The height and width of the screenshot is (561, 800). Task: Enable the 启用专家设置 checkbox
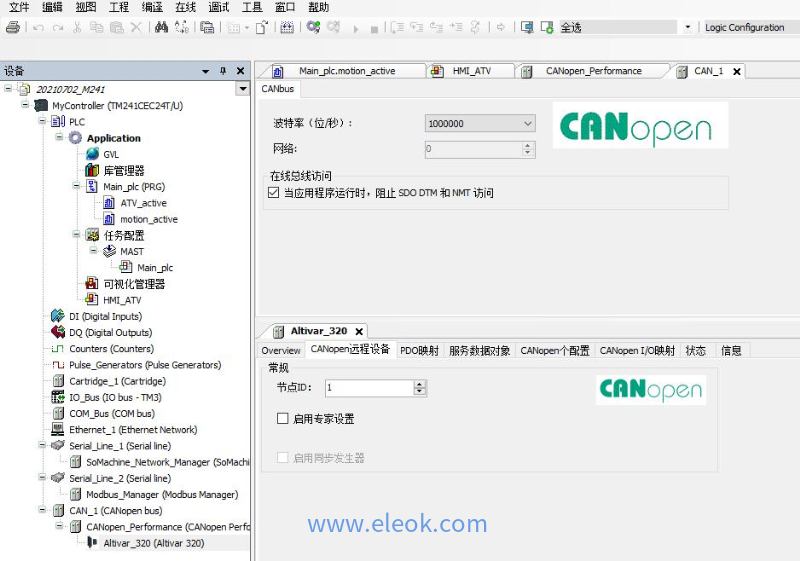pos(283,418)
